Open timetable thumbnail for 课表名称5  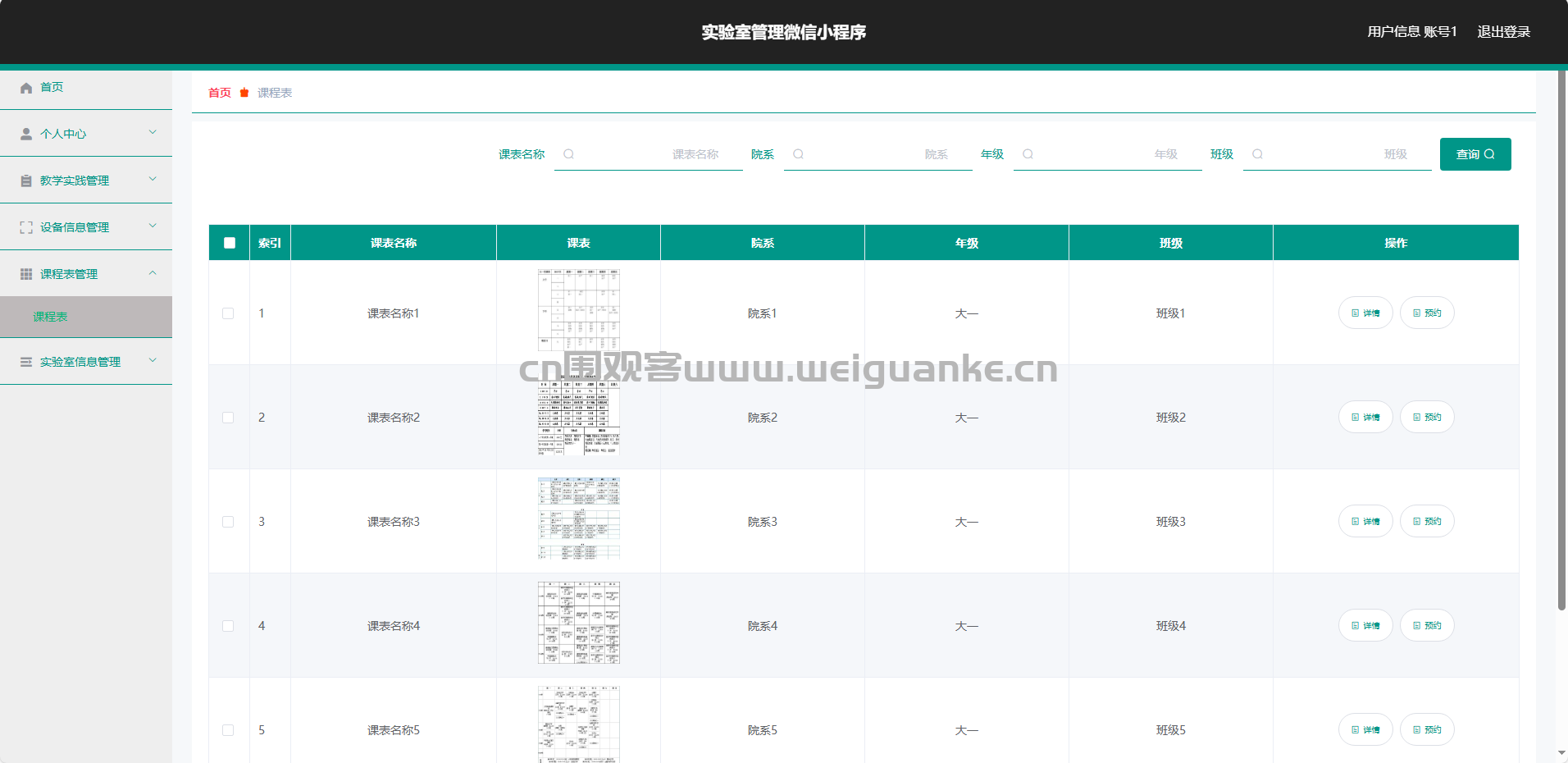click(579, 724)
